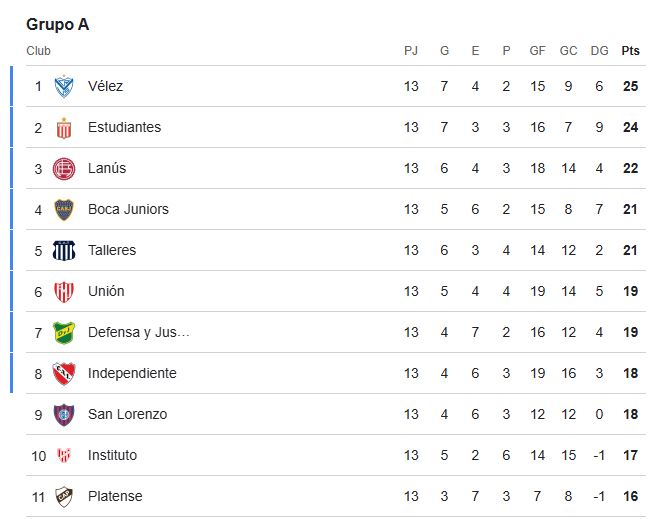Image resolution: width=654 pixels, height=519 pixels.
Task: Click the Grupo A heading
Action: click(57, 25)
